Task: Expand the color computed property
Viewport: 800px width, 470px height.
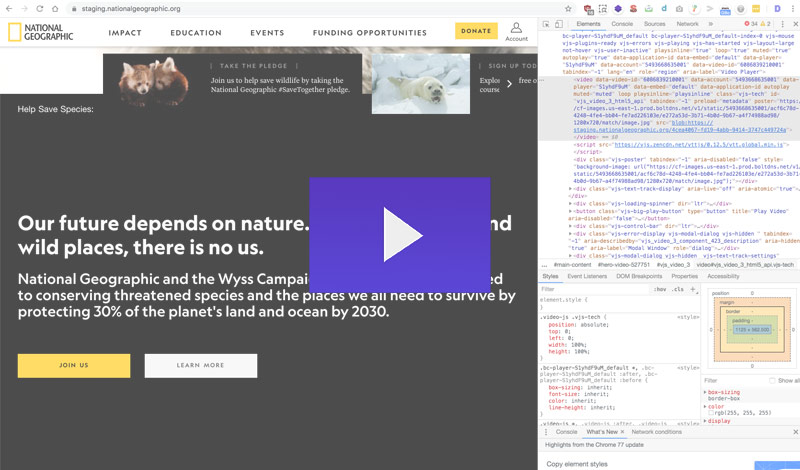Action: point(706,406)
